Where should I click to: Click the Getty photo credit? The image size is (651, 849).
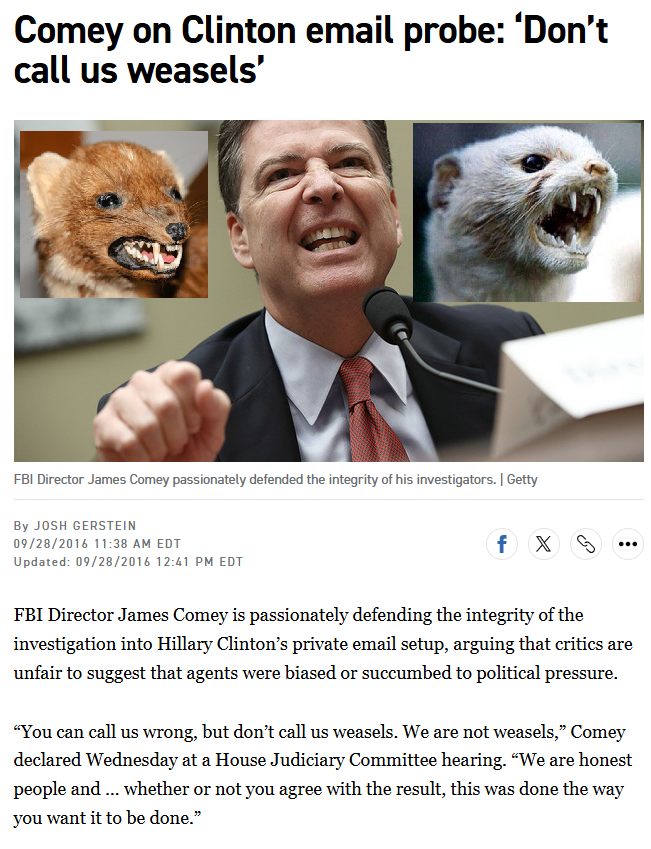click(x=522, y=480)
